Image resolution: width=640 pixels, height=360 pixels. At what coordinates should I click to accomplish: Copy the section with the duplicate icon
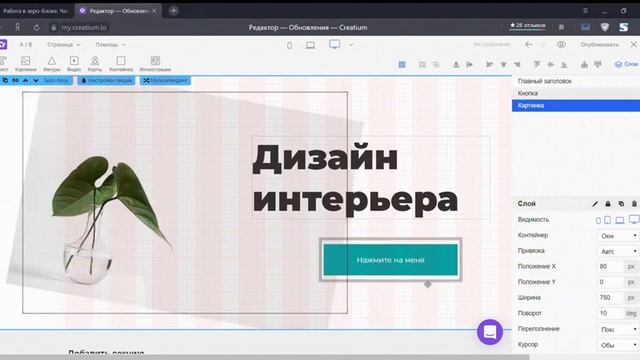pyautogui.click(x=5, y=80)
